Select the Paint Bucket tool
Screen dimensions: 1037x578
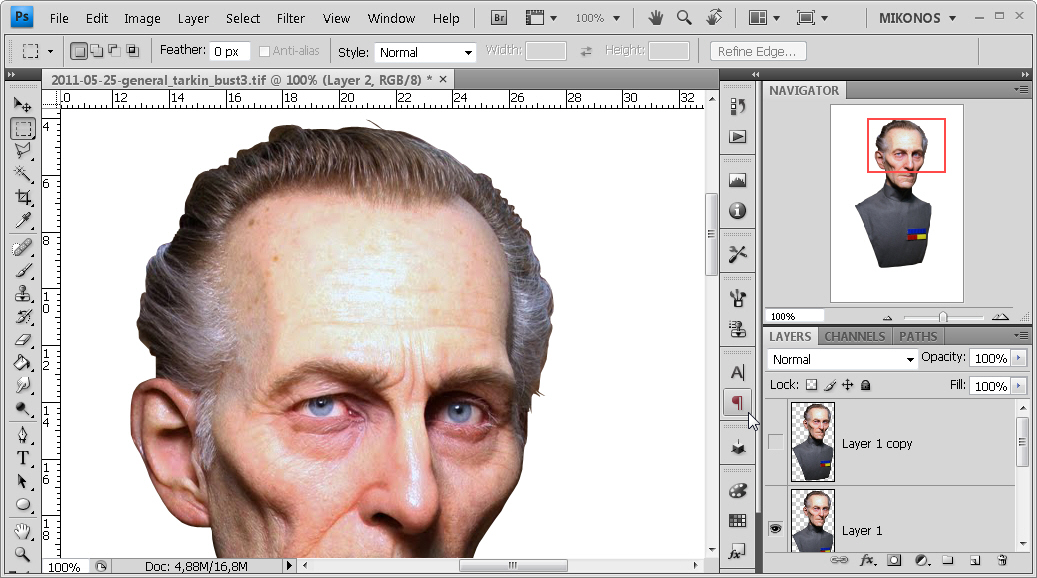point(23,362)
